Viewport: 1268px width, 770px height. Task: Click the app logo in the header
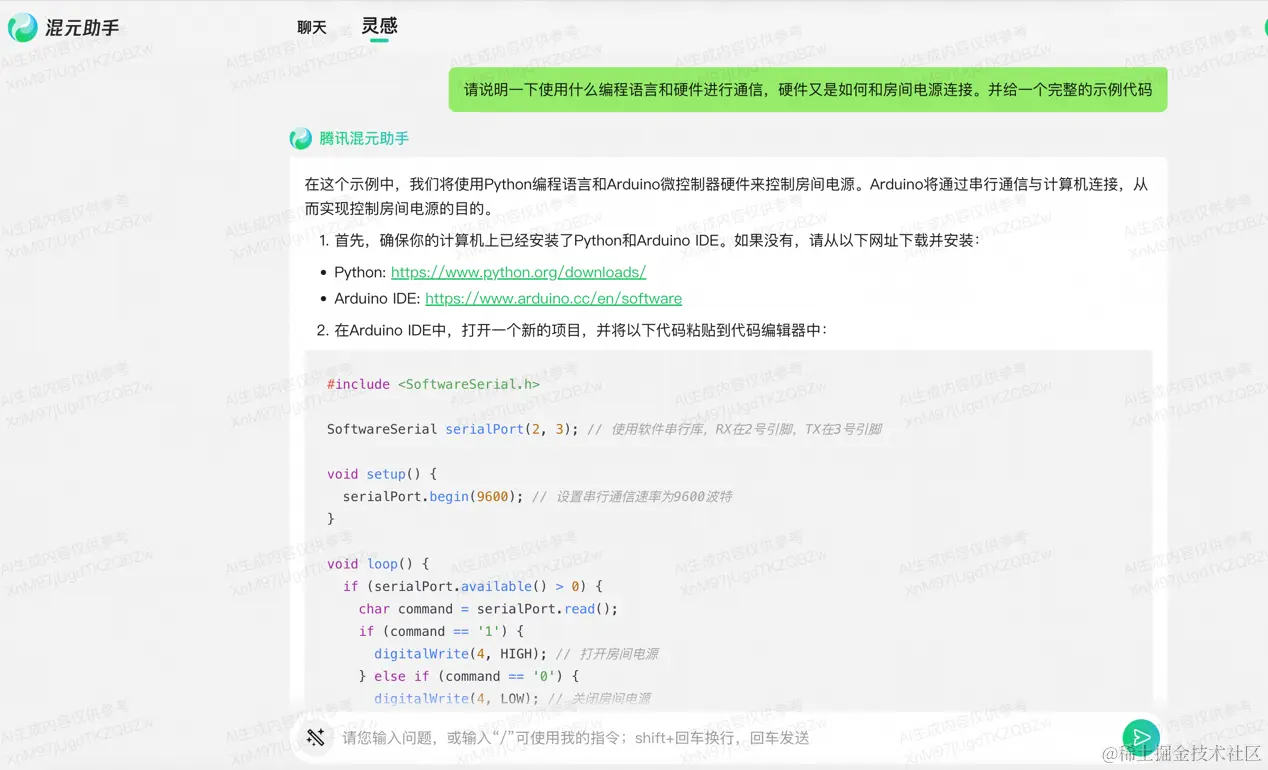coord(20,27)
